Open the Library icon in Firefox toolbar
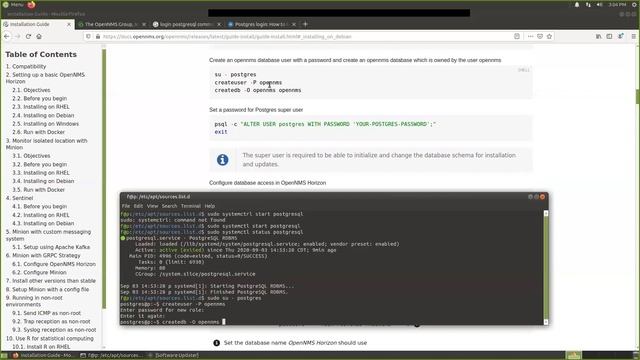Screen dimensions: 640x360 pos(598,36)
